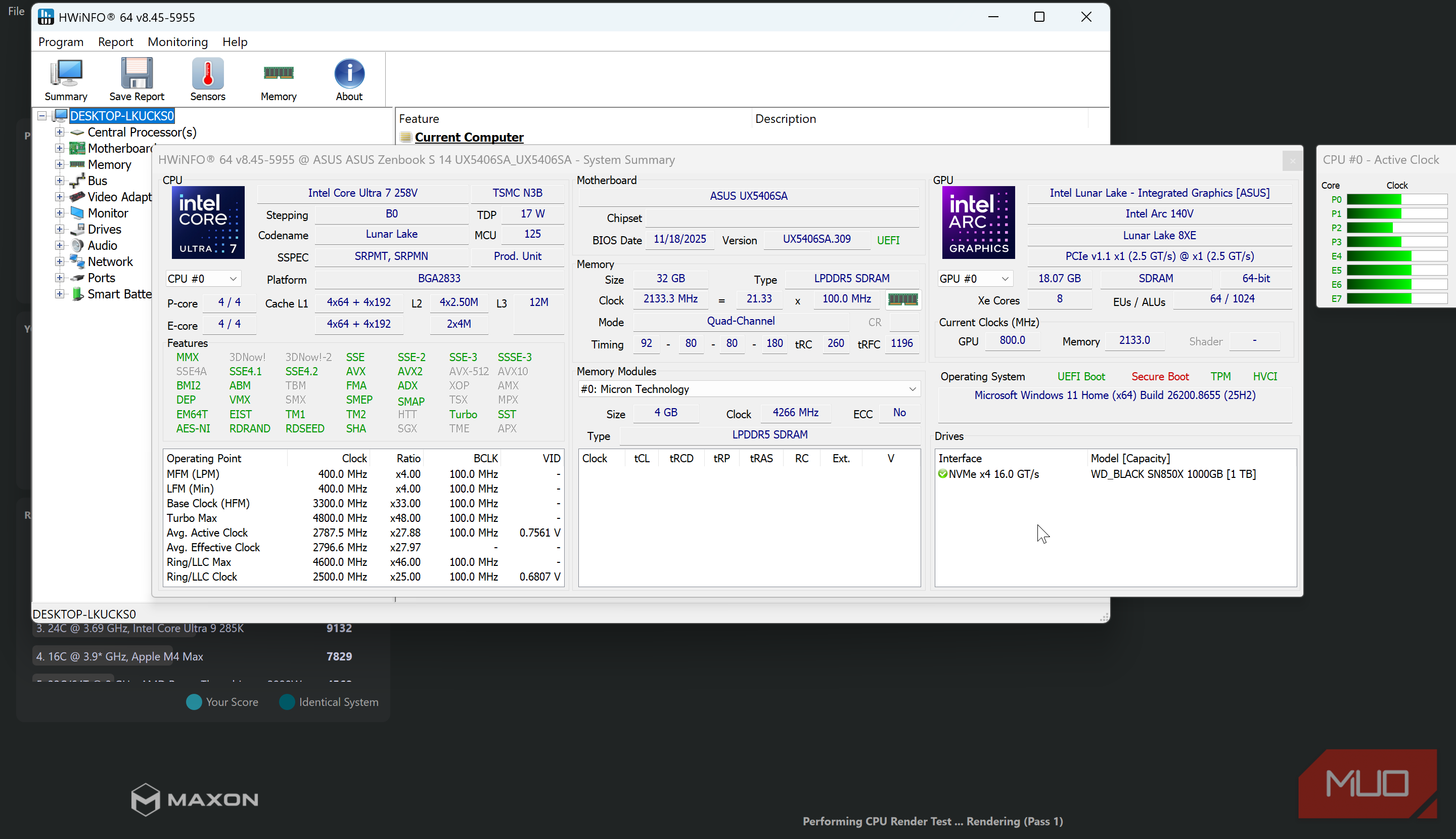This screenshot has width=1456, height=839.
Task: Click the Intel Arc Graphics logo
Action: click(x=978, y=223)
